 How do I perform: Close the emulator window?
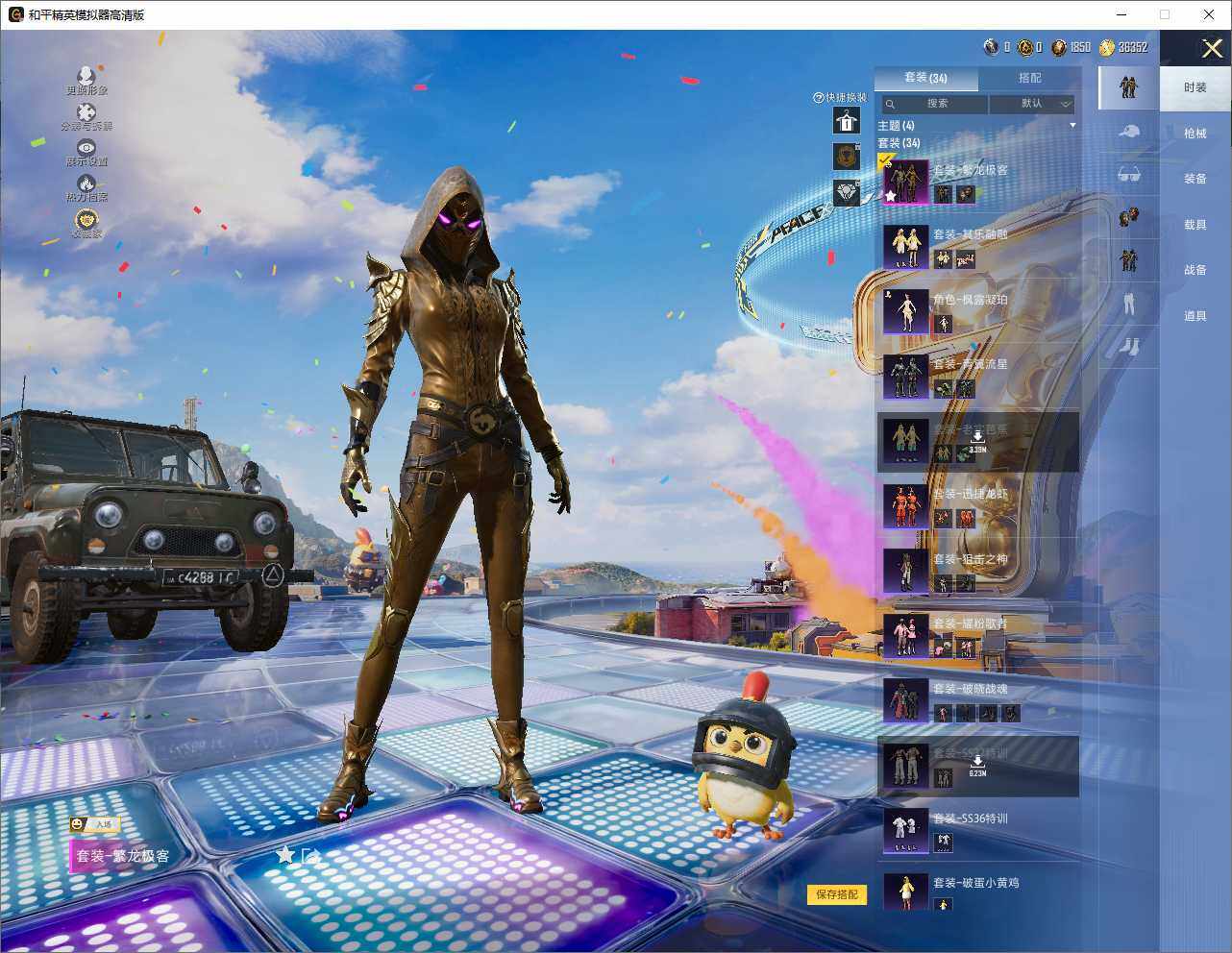coord(1208,14)
